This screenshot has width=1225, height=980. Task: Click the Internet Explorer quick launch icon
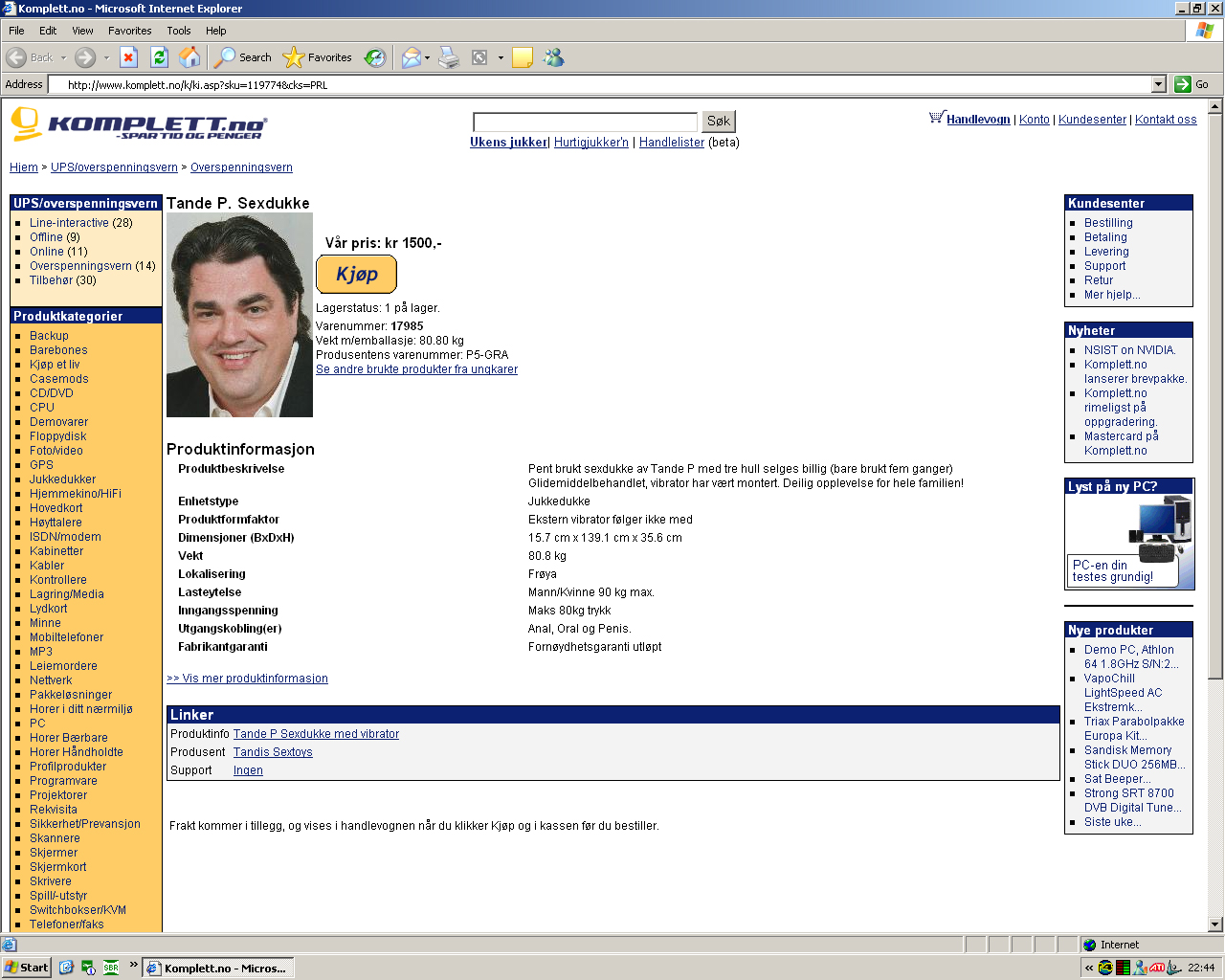(x=66, y=968)
